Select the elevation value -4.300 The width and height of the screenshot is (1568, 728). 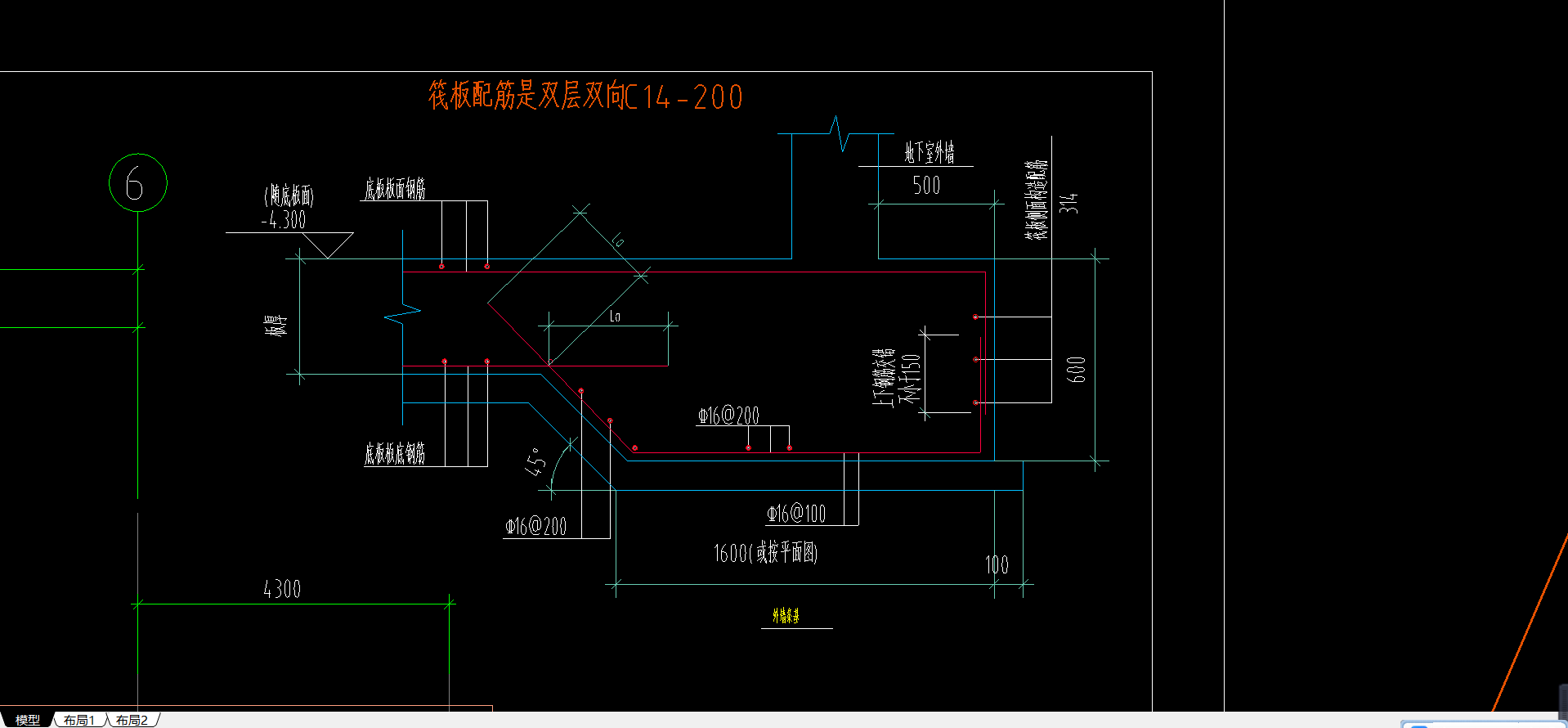283,220
